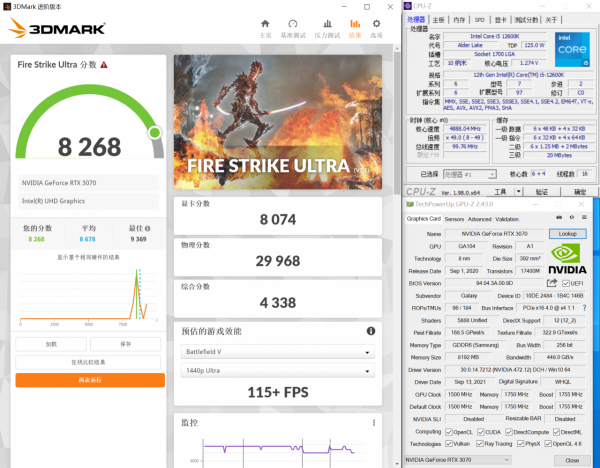Switch to the Validation tab in GPU-Z
The height and width of the screenshot is (468, 600).
[507, 219]
